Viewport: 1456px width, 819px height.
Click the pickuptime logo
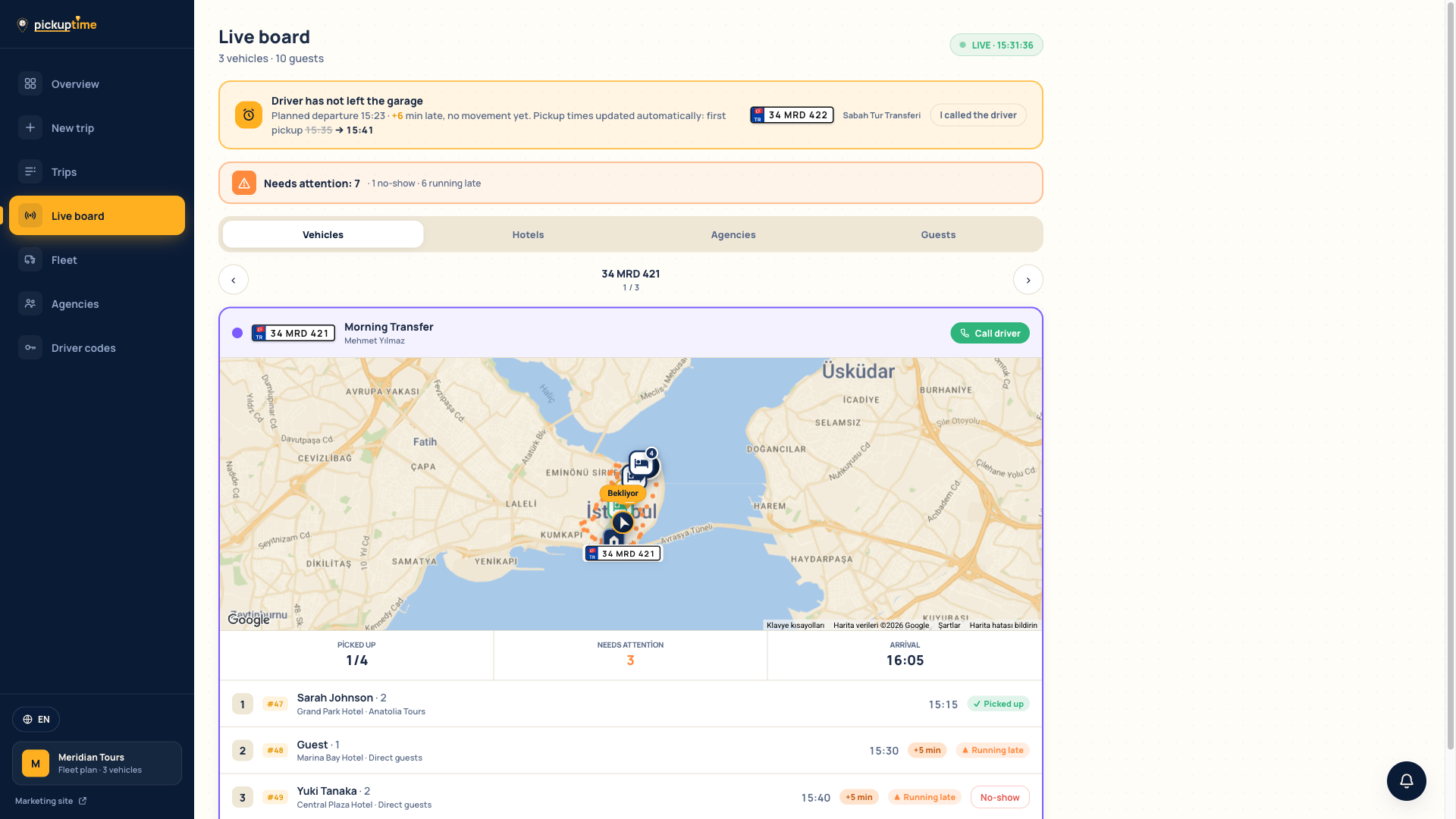[x=57, y=24]
